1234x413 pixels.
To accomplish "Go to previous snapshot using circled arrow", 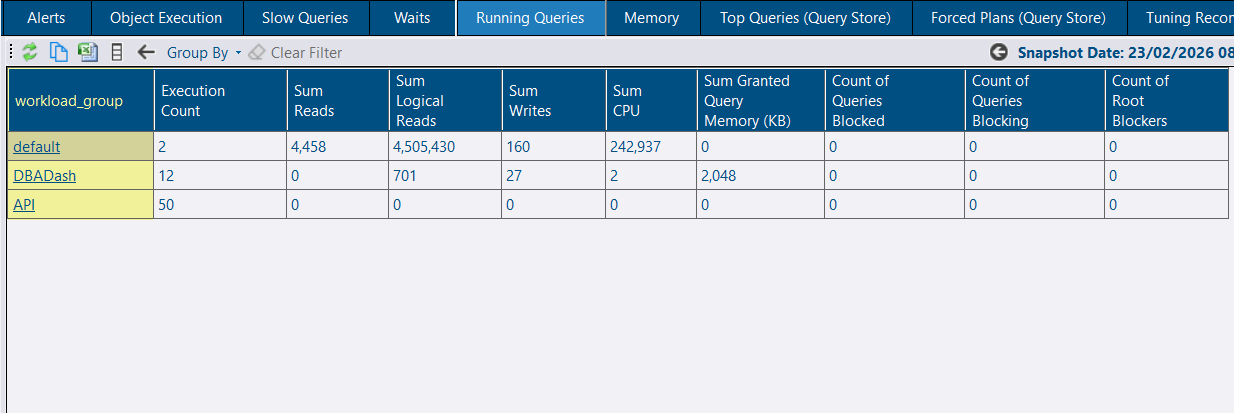I will click(x=998, y=52).
